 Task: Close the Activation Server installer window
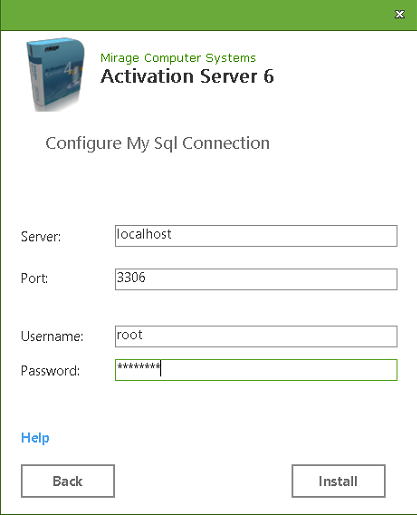[399, 14]
